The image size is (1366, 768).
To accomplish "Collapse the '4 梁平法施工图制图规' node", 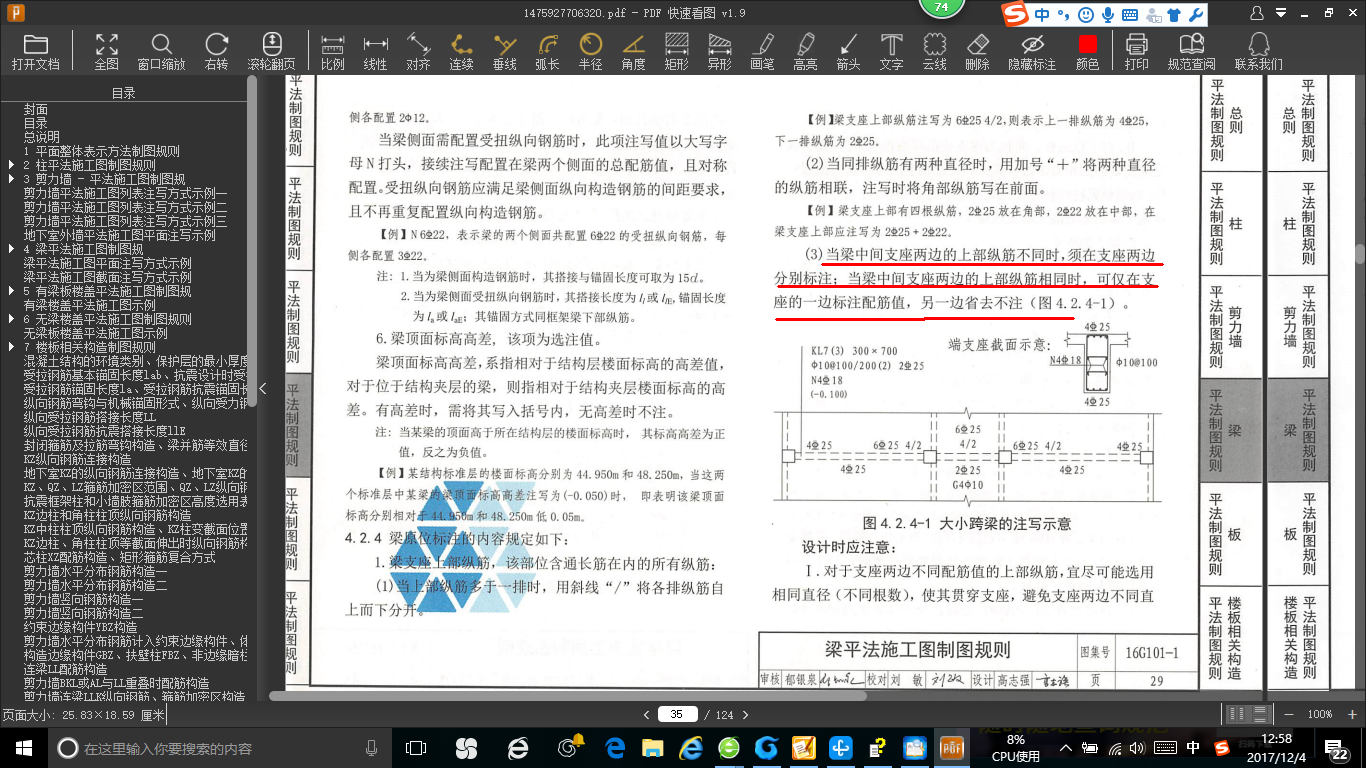I will (12, 249).
